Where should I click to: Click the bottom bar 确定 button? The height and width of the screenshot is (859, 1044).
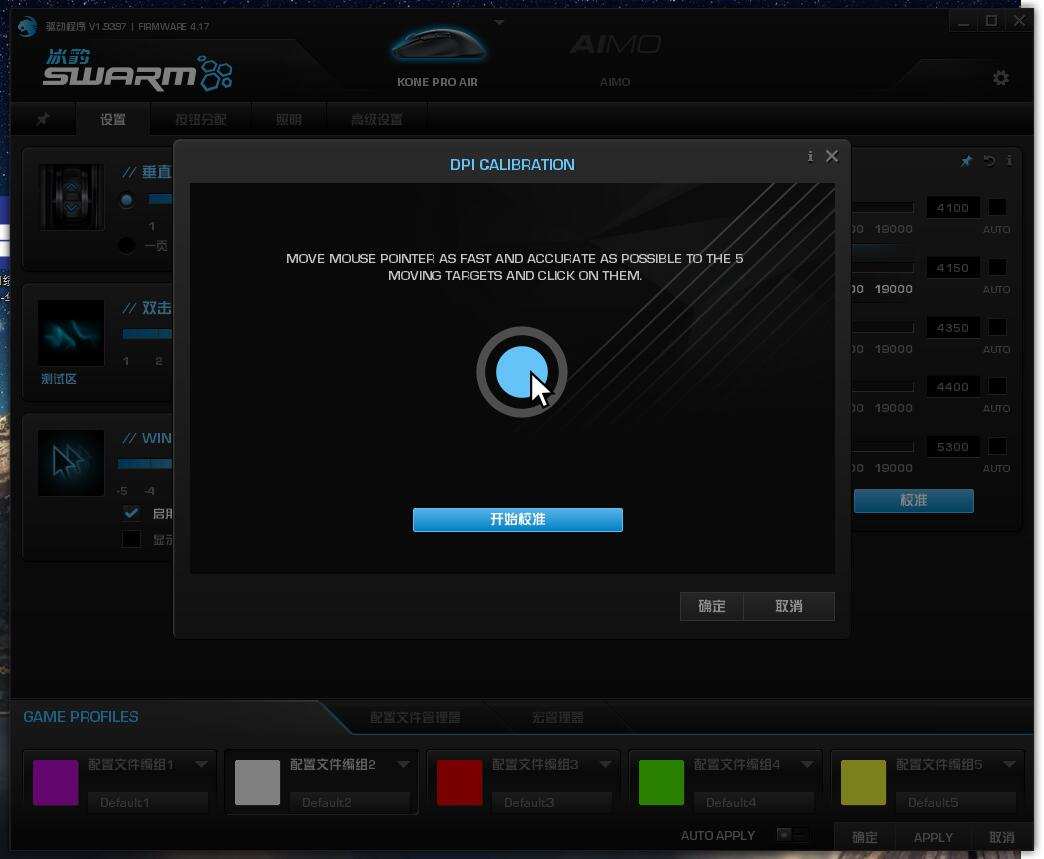tap(864, 837)
